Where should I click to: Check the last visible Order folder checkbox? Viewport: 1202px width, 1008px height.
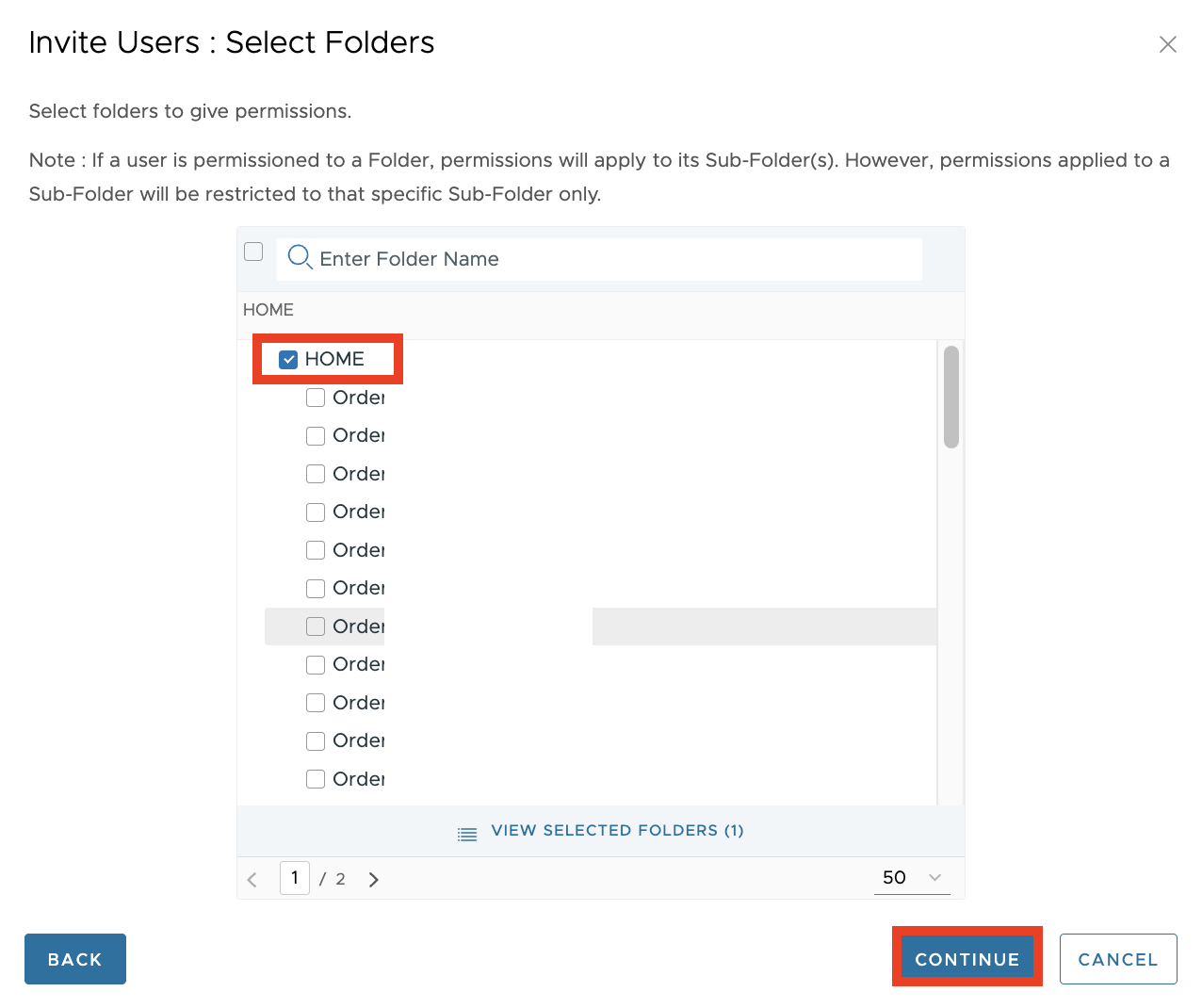(x=316, y=779)
